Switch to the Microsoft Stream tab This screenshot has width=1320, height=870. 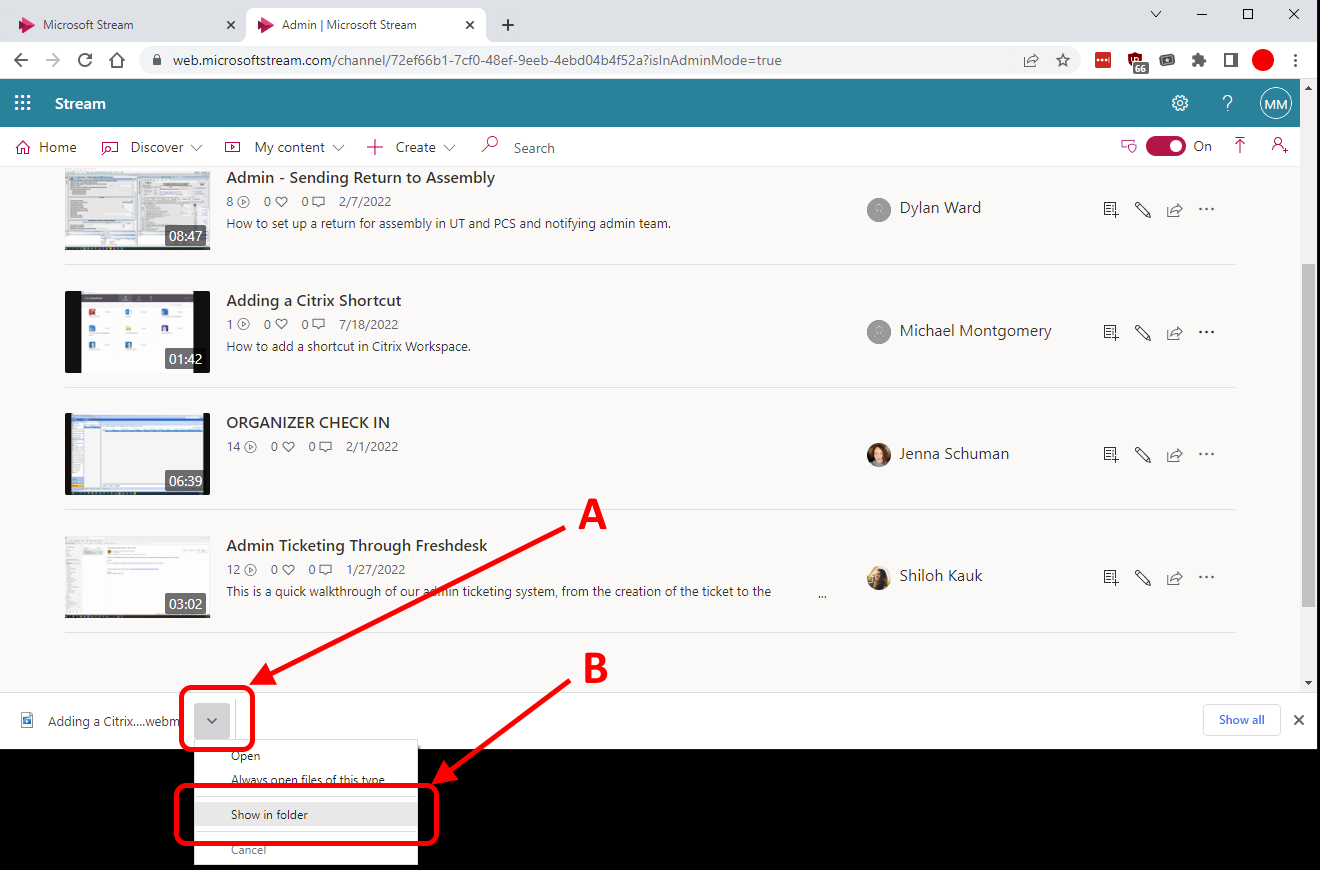(126, 24)
